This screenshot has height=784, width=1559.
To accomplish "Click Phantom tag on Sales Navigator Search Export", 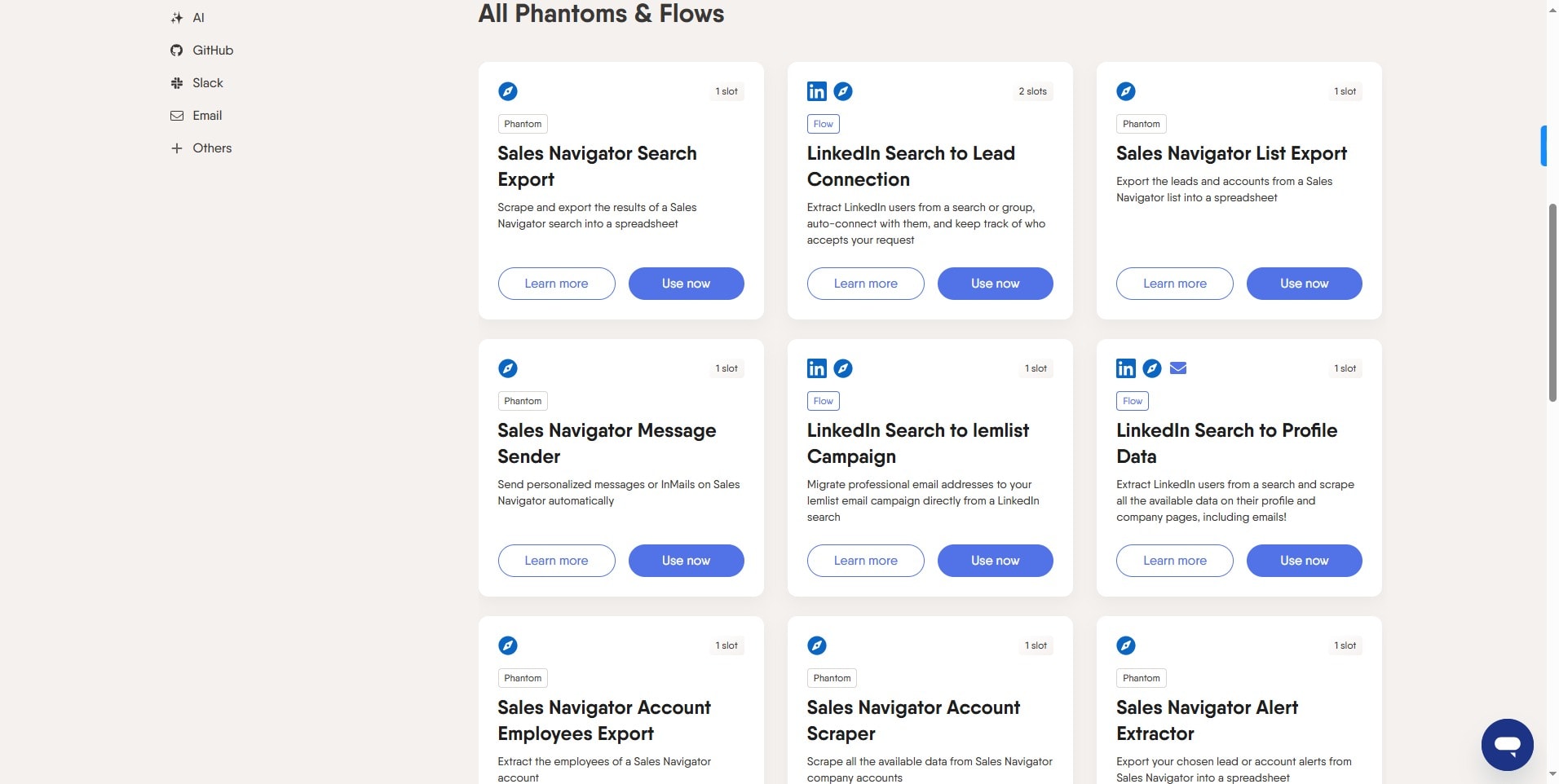I will [523, 124].
